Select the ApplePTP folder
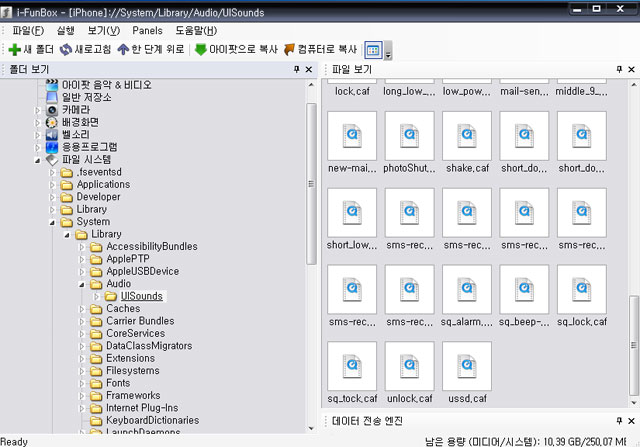 click(x=128, y=259)
